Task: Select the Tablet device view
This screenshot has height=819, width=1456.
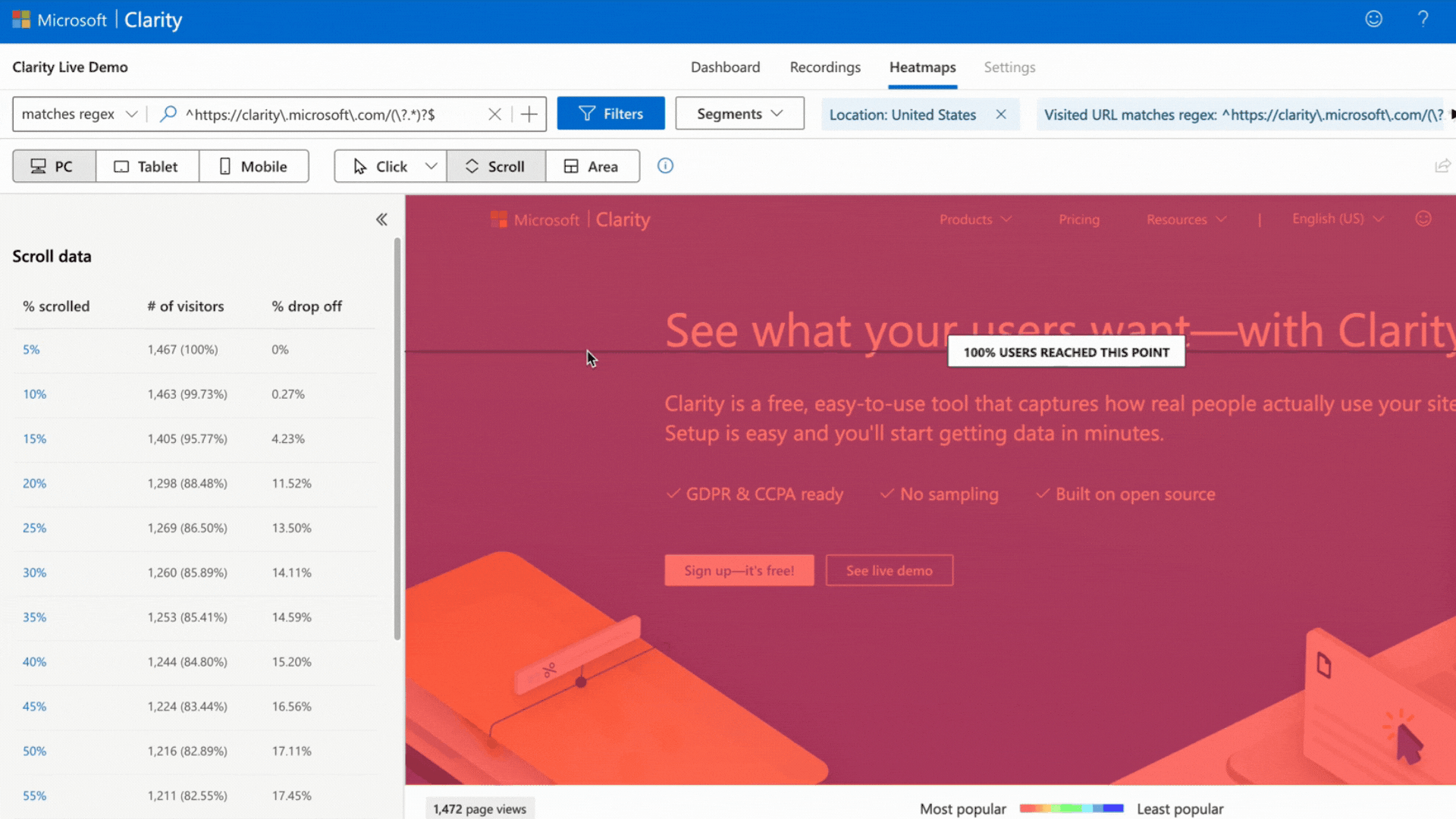Action: pos(147,166)
